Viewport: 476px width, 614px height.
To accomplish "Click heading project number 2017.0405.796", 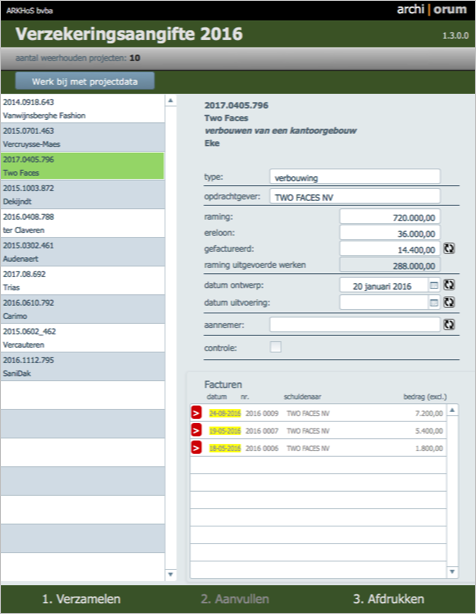I will click(x=236, y=105).
